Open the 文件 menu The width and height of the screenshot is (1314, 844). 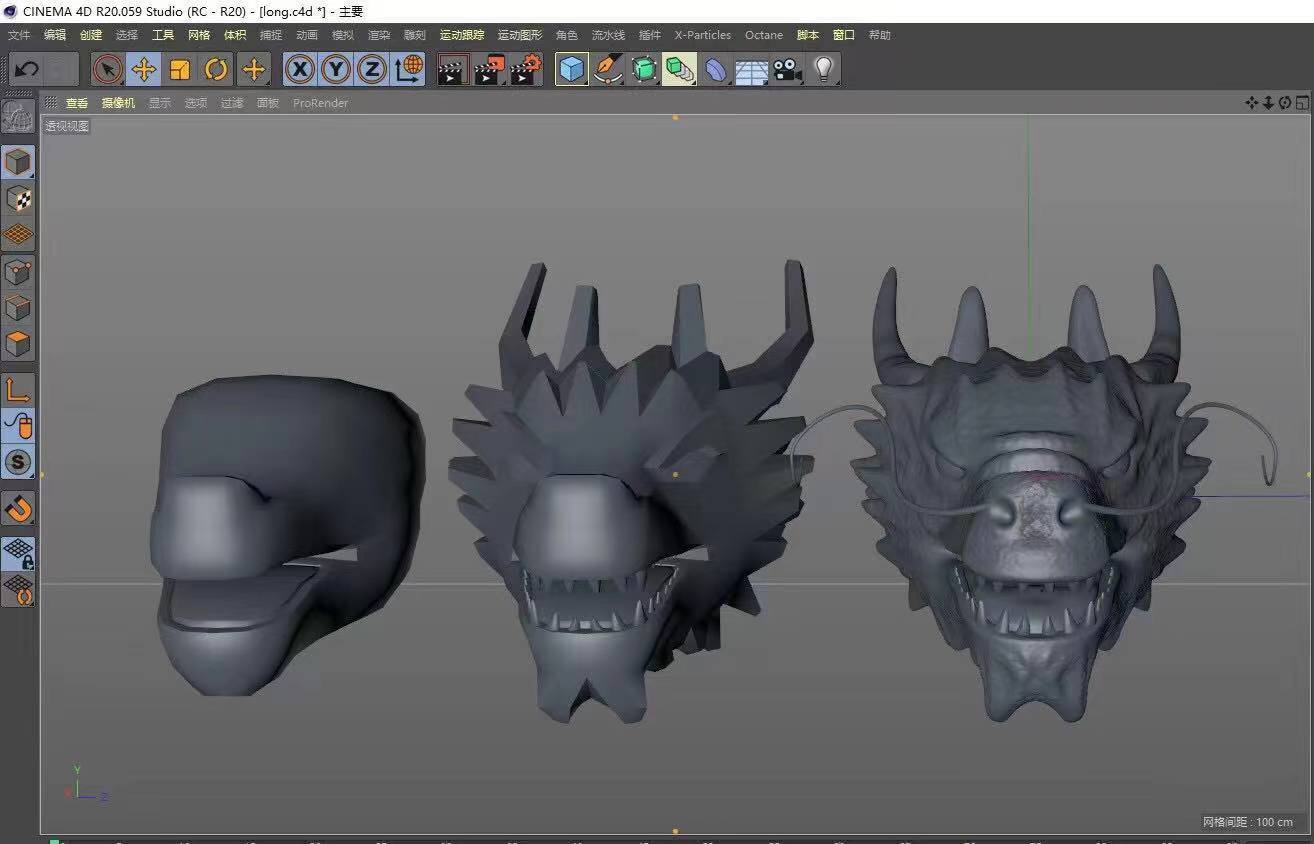point(19,35)
